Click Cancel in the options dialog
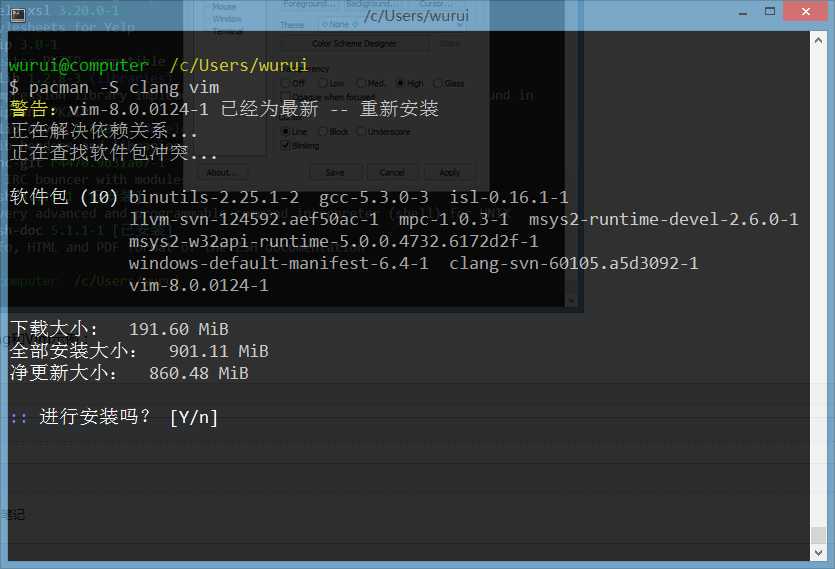The height and width of the screenshot is (569, 835). (392, 172)
